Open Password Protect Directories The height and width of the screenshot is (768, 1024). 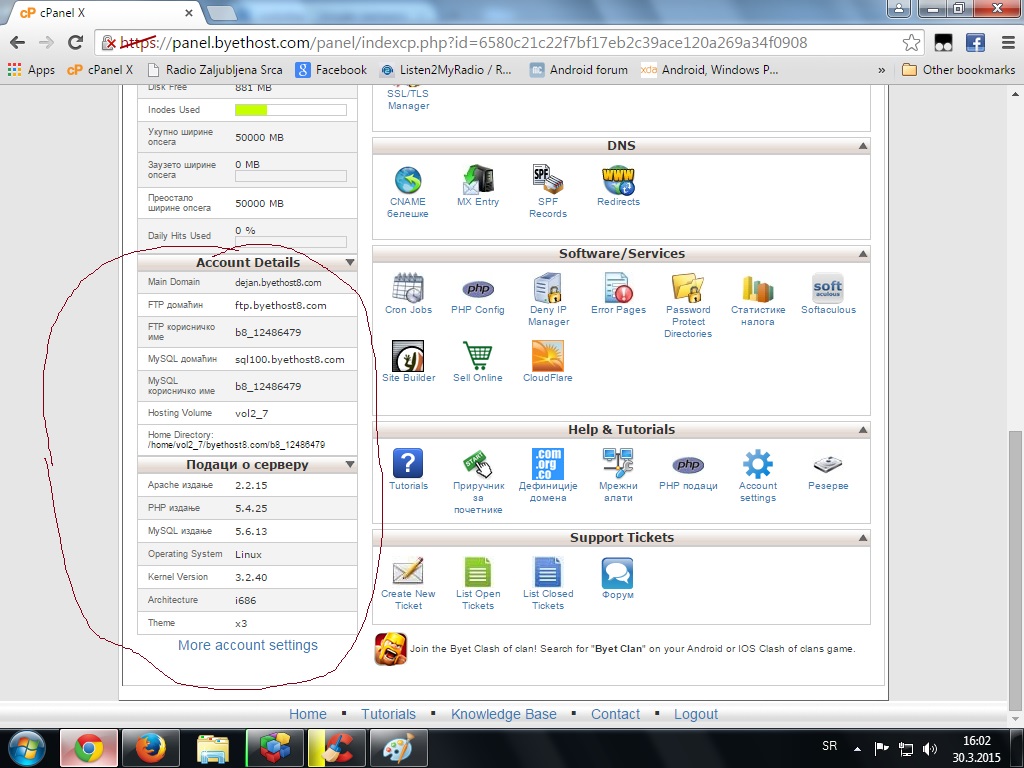click(688, 288)
